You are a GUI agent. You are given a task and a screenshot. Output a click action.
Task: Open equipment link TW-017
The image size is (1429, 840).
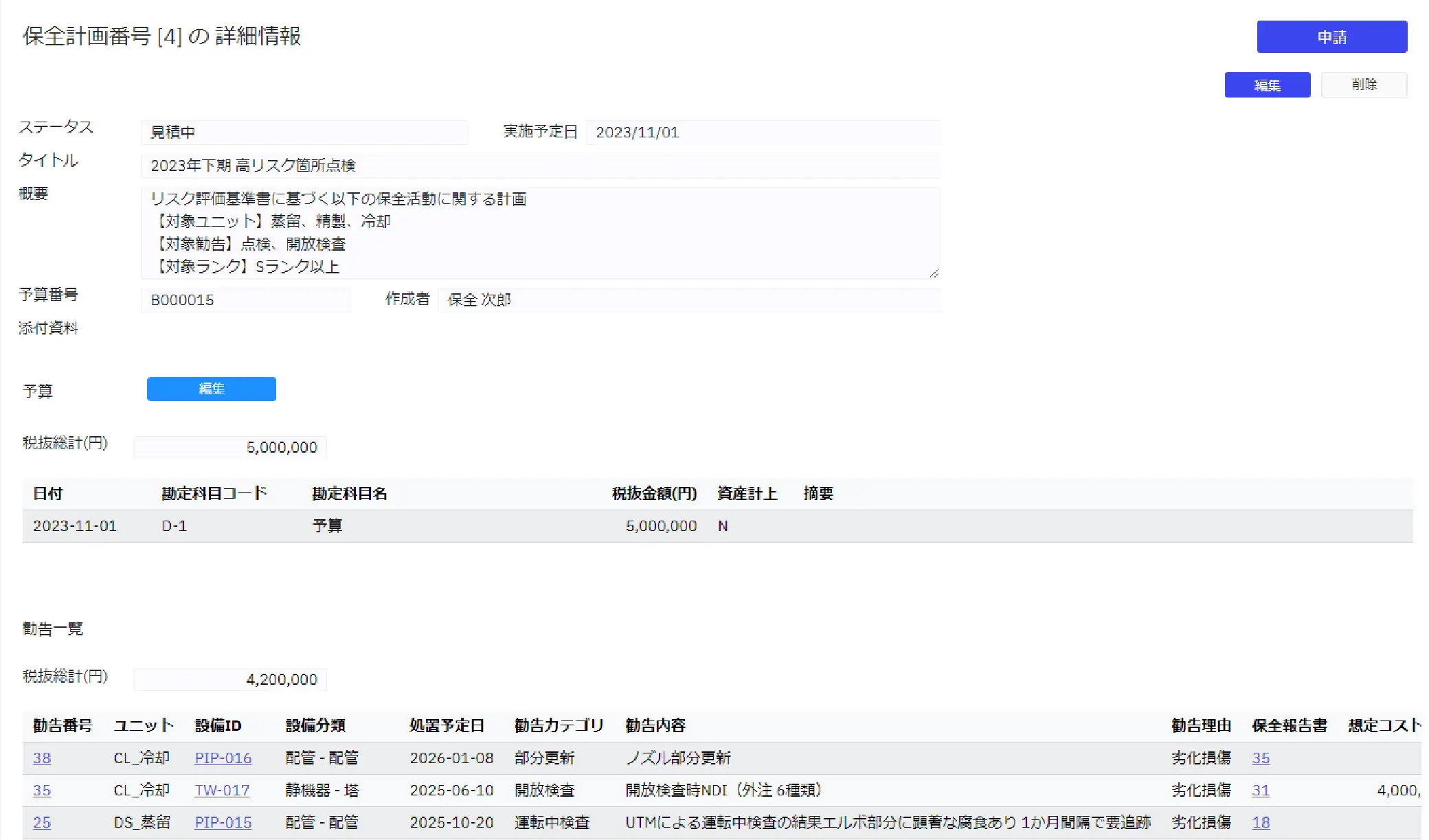(x=222, y=791)
